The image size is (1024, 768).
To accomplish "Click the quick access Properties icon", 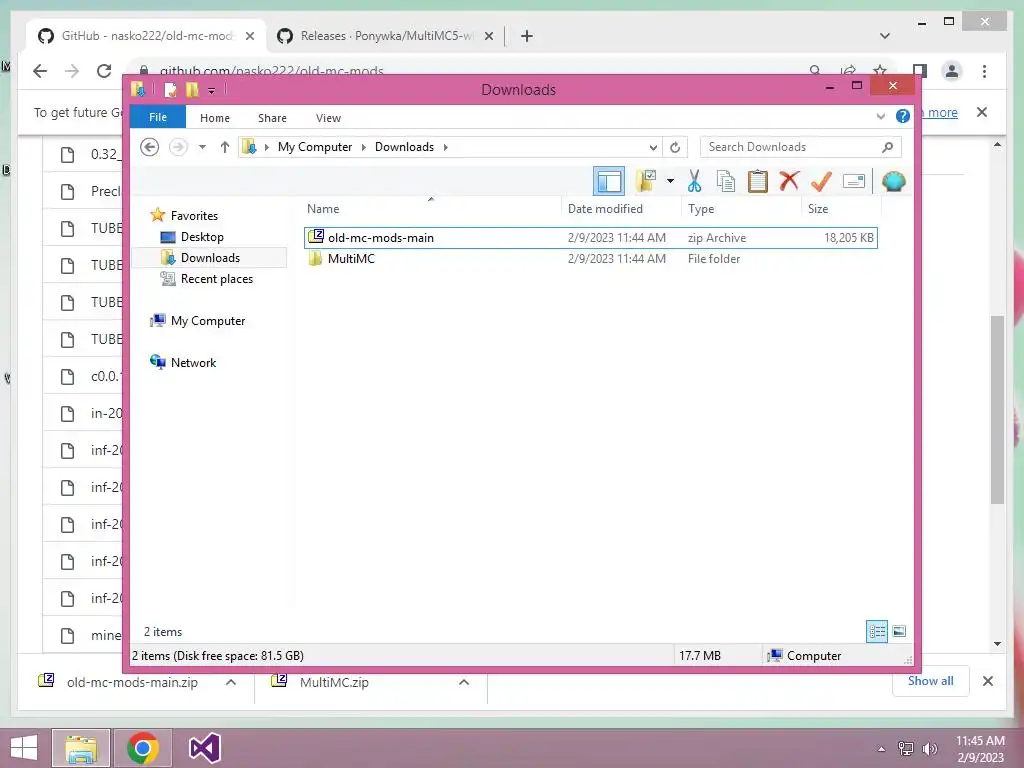I will (170, 89).
